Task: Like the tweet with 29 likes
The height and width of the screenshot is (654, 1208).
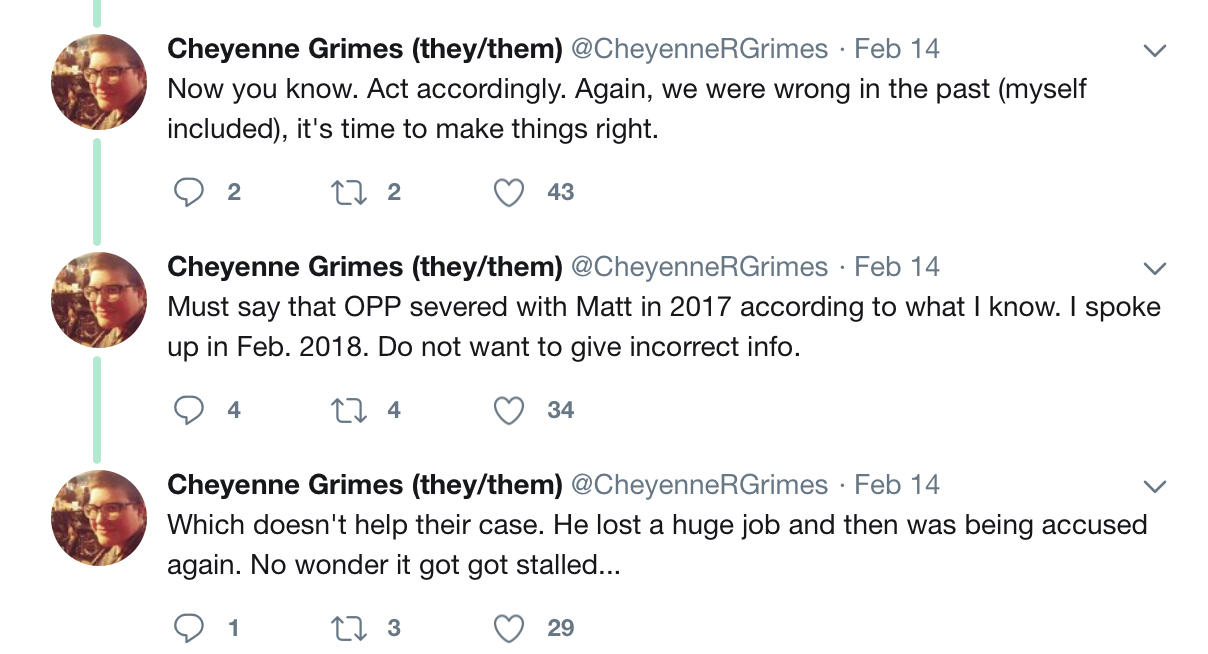Action: [x=510, y=628]
